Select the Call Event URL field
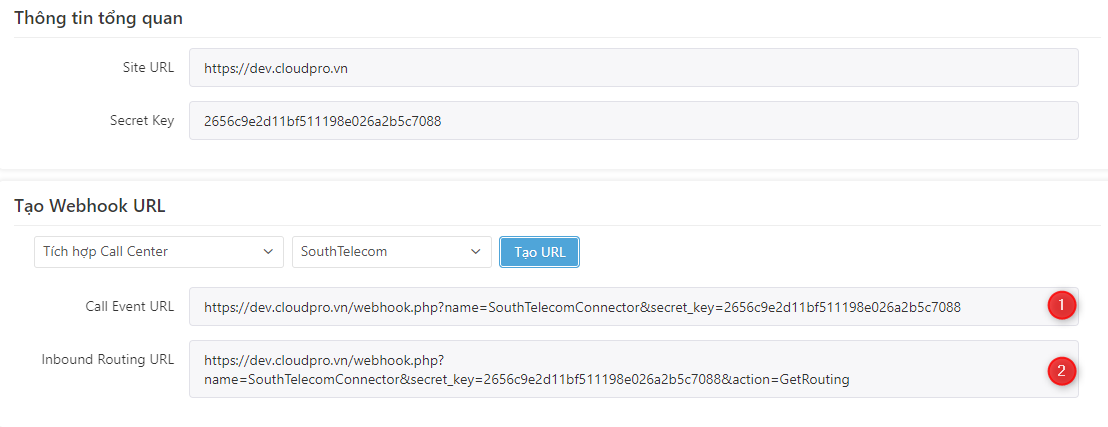 point(634,307)
